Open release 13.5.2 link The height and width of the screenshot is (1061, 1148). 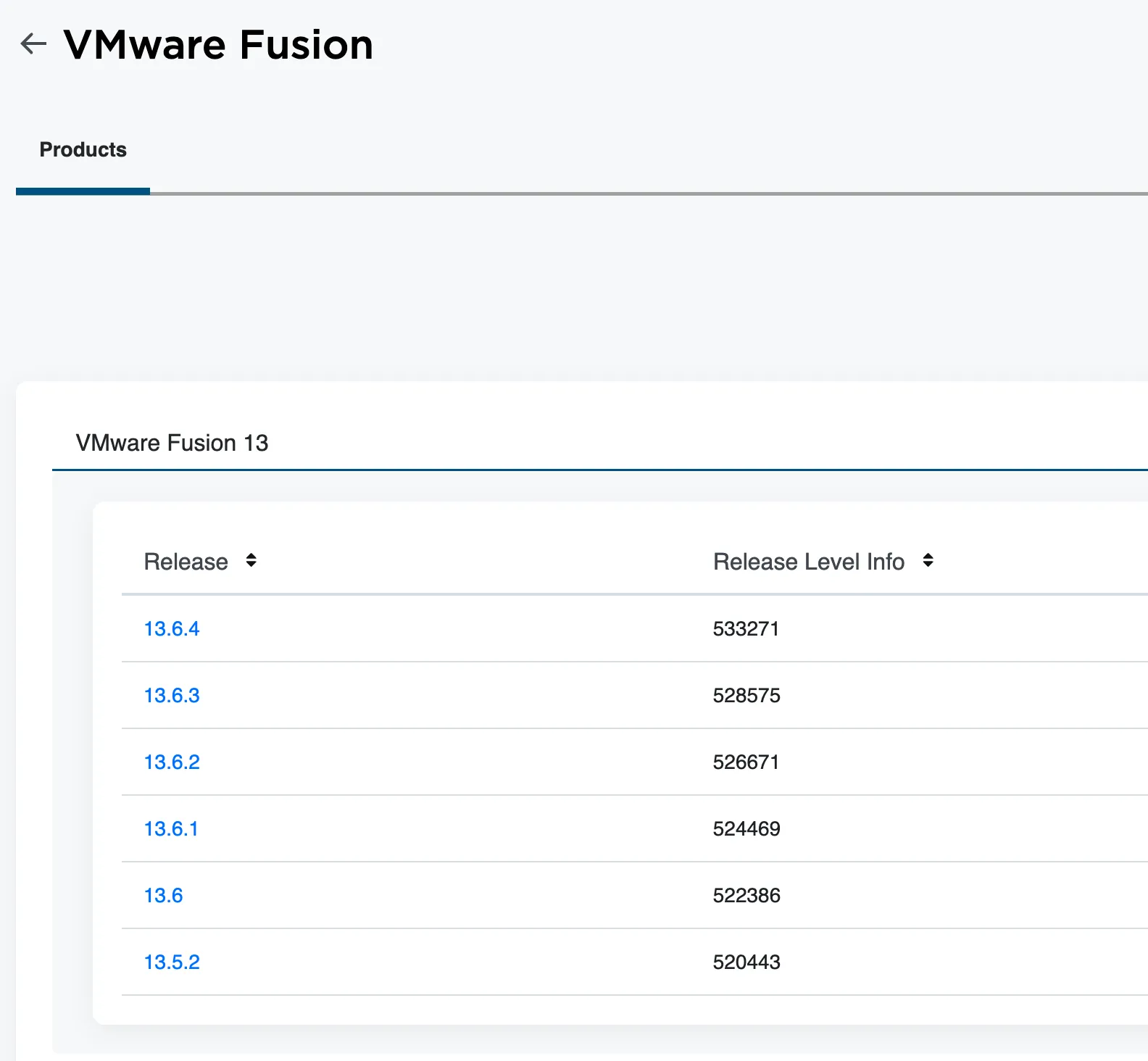point(172,962)
